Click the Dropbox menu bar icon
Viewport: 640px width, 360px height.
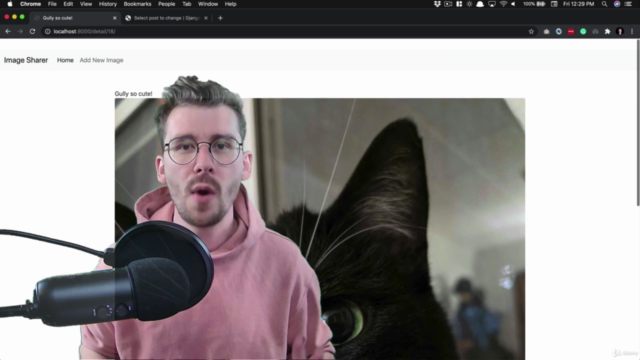[x=437, y=4]
